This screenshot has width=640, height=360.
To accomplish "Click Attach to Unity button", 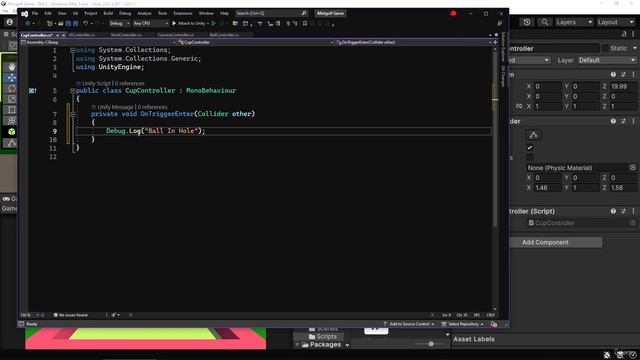I will tap(189, 24).
